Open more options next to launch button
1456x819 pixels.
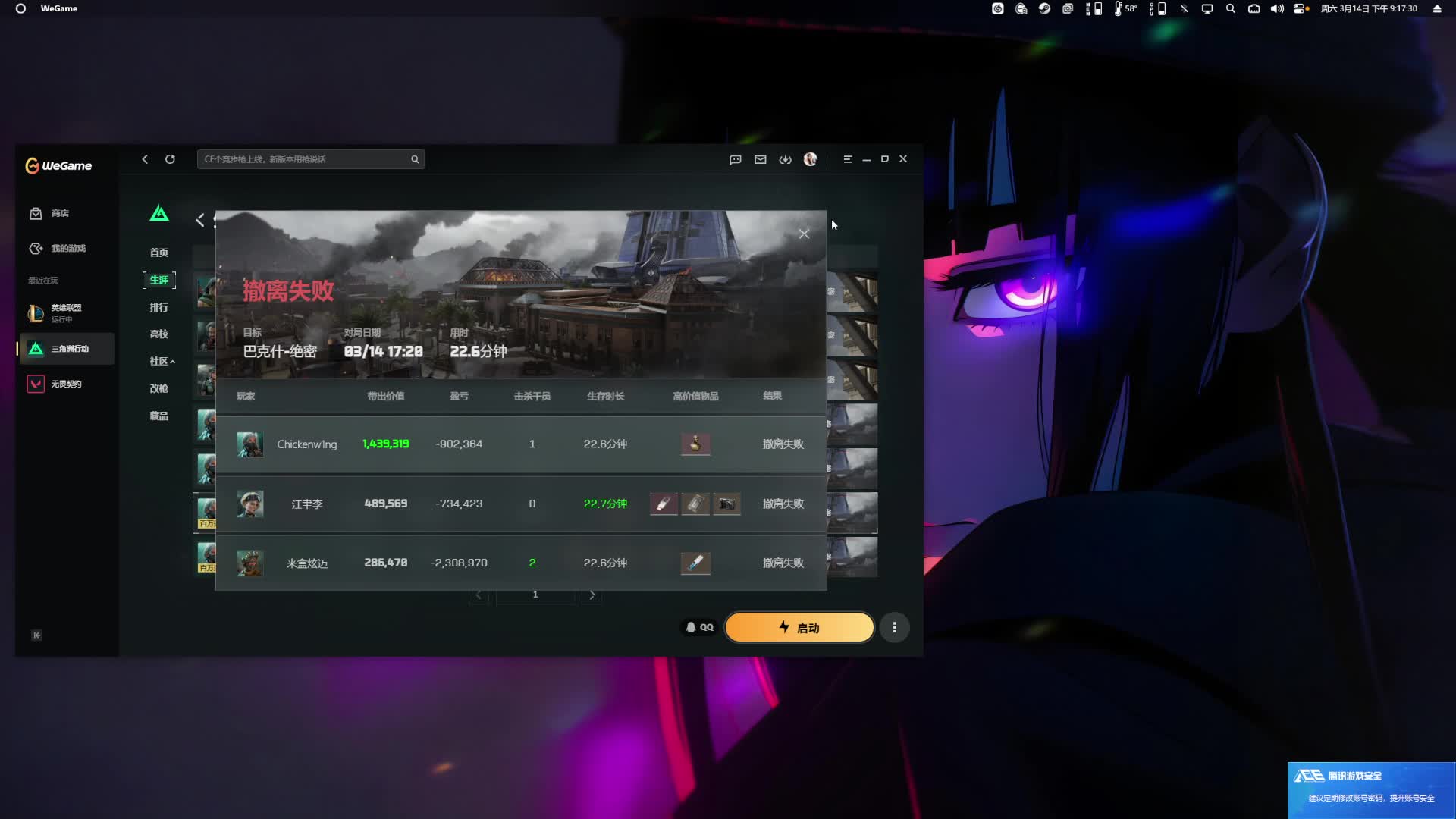tap(894, 627)
